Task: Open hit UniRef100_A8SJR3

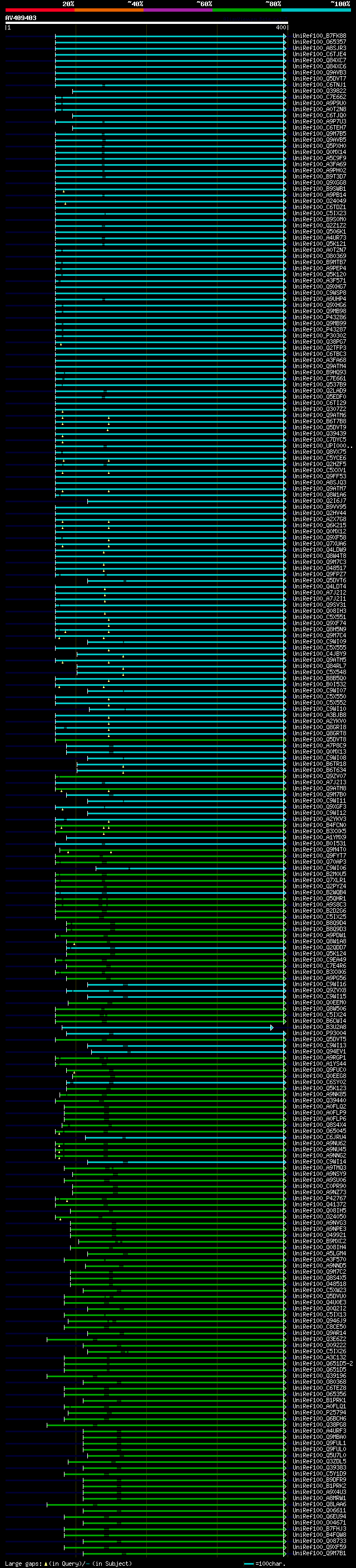Action: coord(319,48)
